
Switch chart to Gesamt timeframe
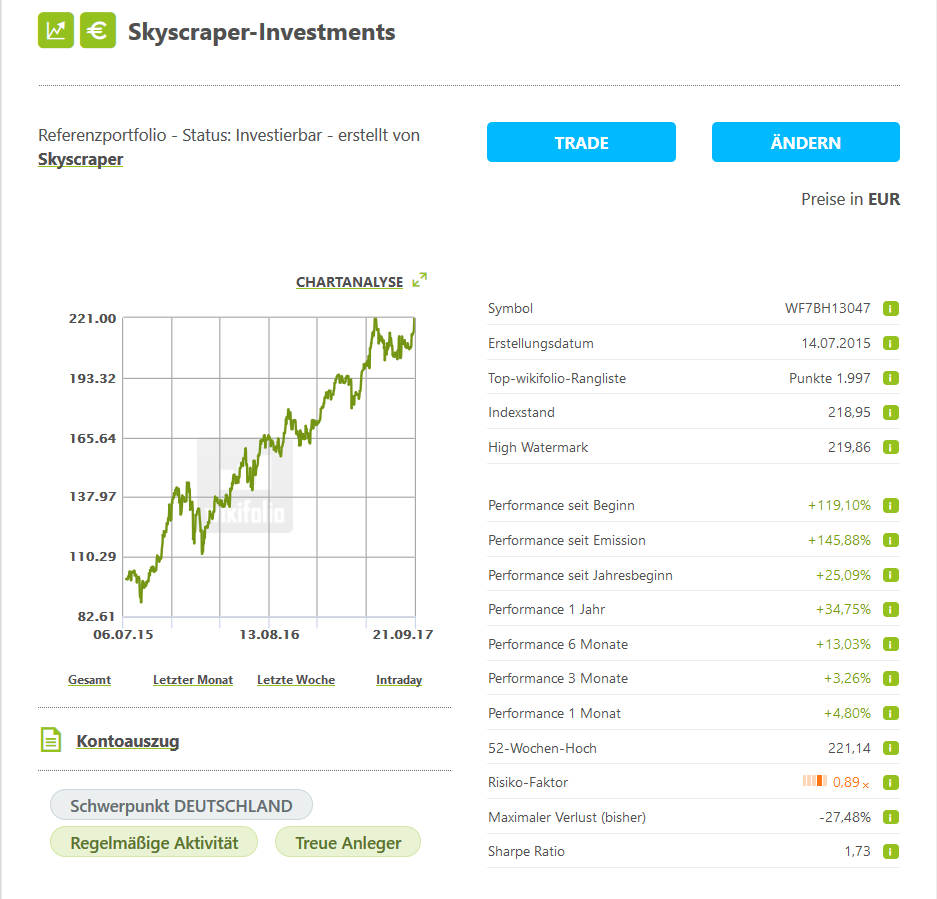click(89, 680)
